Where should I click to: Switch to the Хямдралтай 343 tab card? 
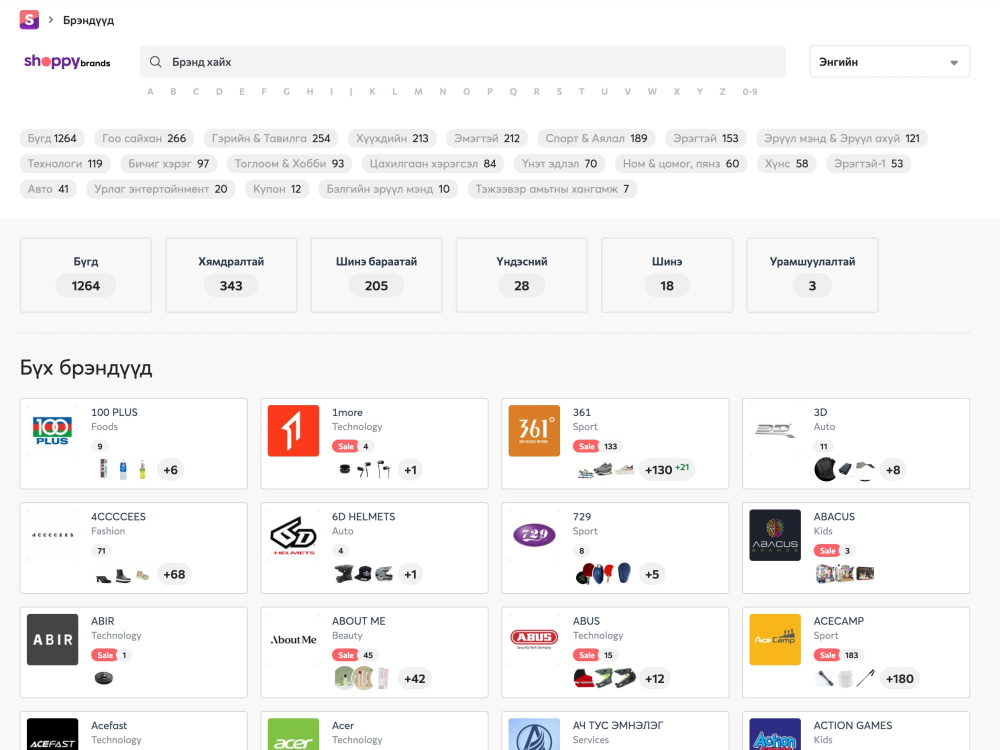pos(232,276)
